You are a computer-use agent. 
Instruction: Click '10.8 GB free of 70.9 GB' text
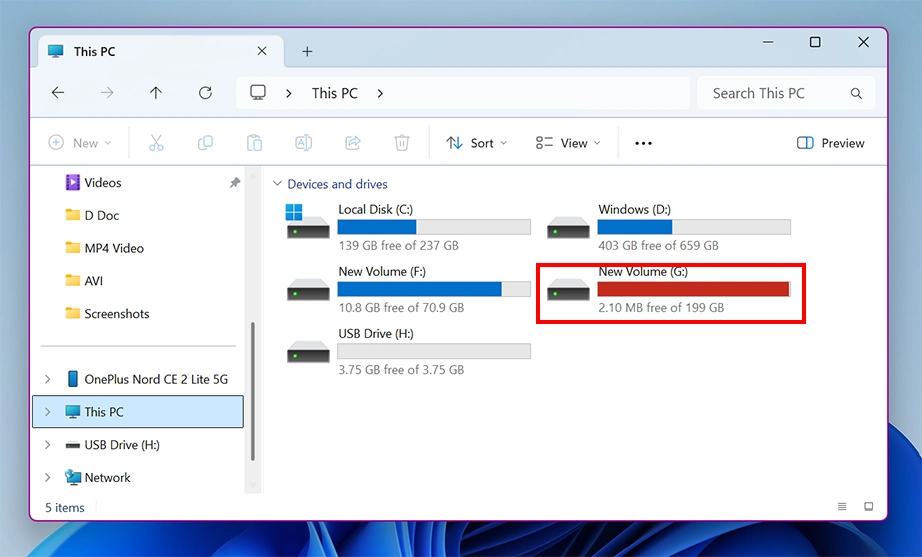point(401,308)
